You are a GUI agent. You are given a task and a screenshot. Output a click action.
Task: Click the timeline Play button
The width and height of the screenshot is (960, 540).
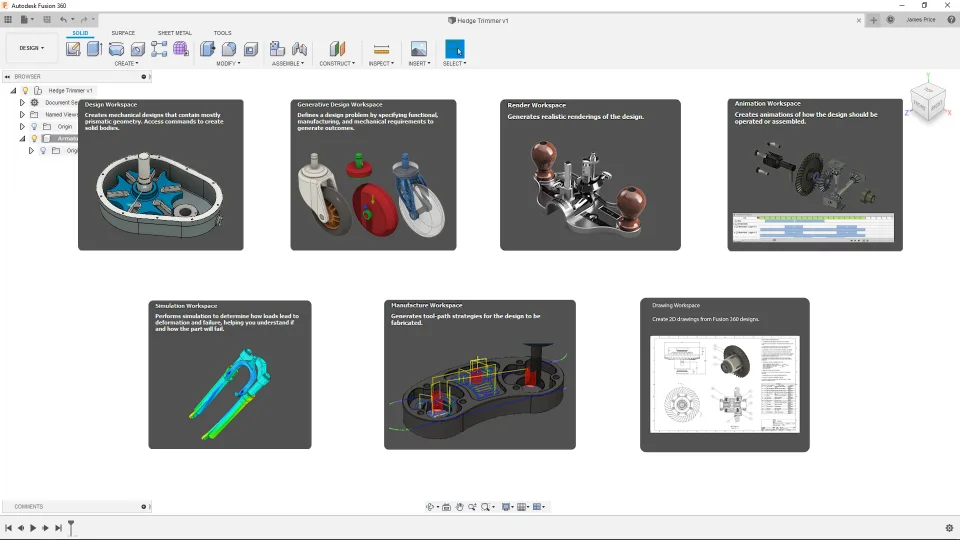33,528
